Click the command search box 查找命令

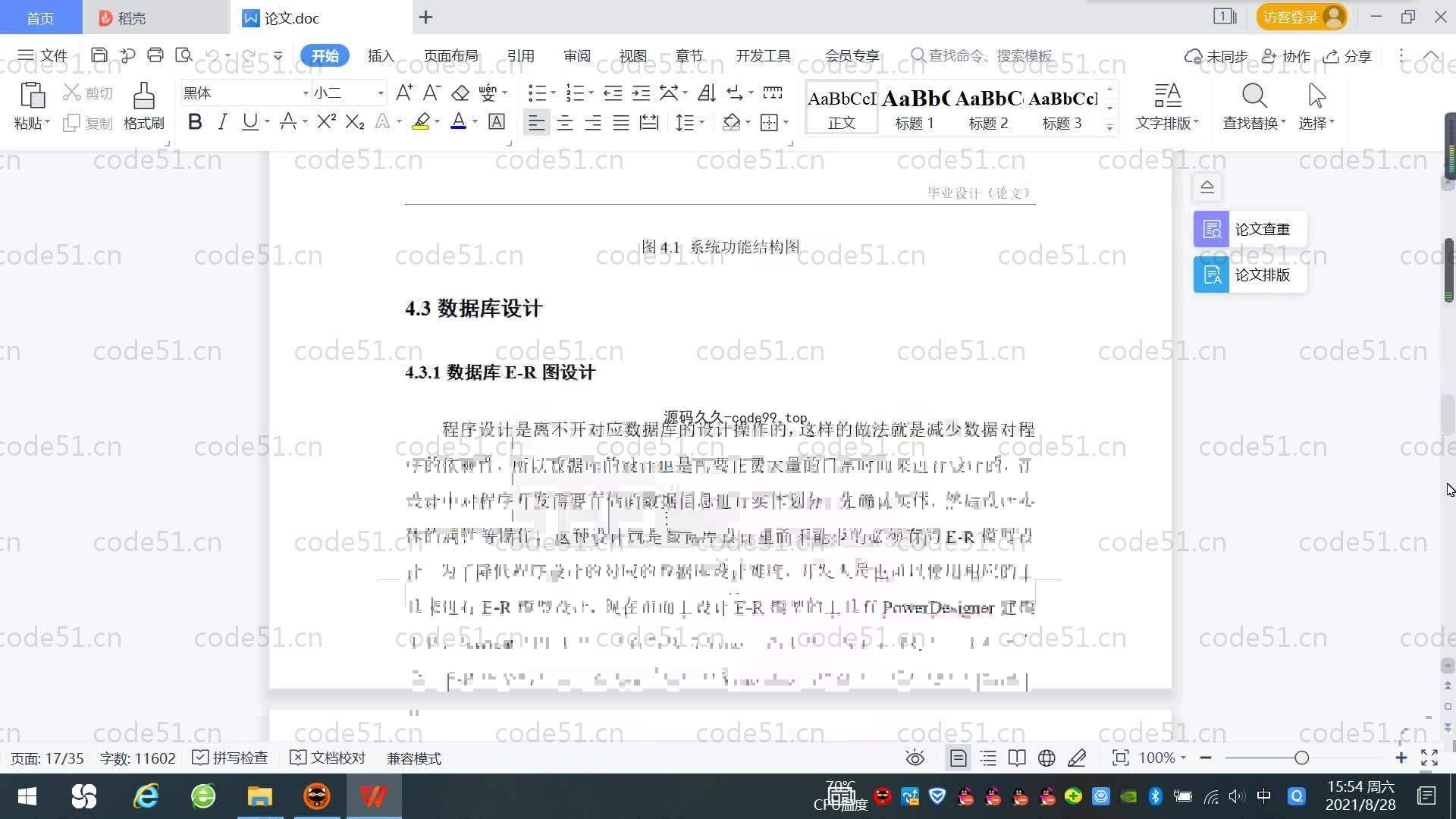click(x=982, y=55)
